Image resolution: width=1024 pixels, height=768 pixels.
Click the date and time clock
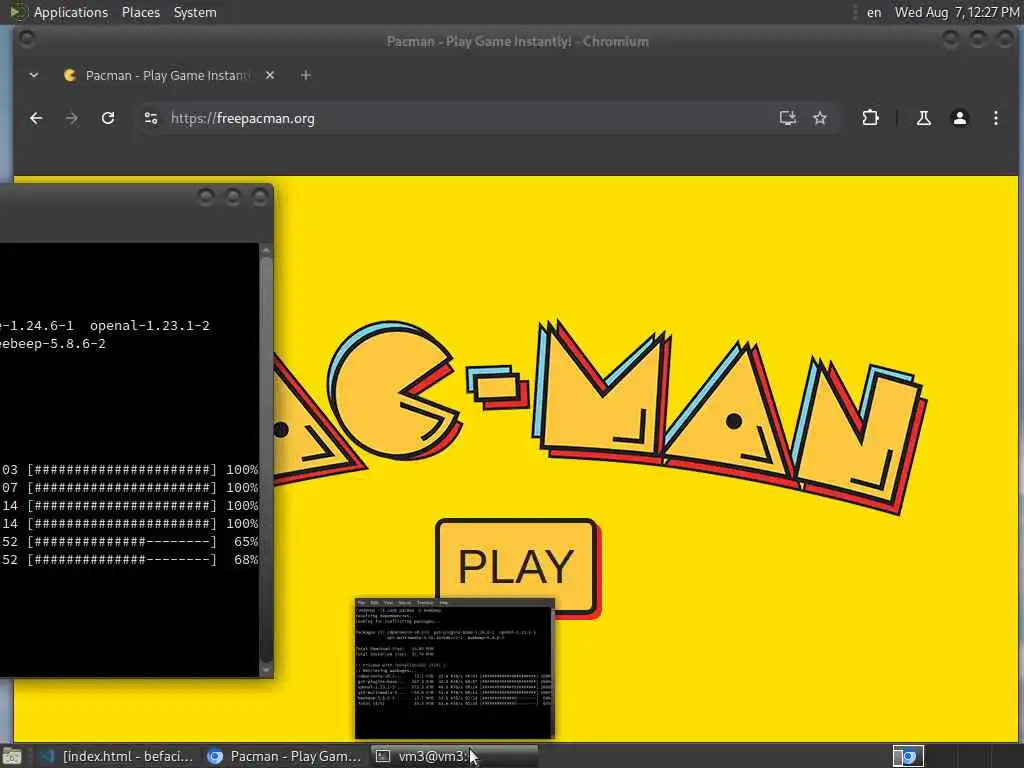tap(956, 12)
